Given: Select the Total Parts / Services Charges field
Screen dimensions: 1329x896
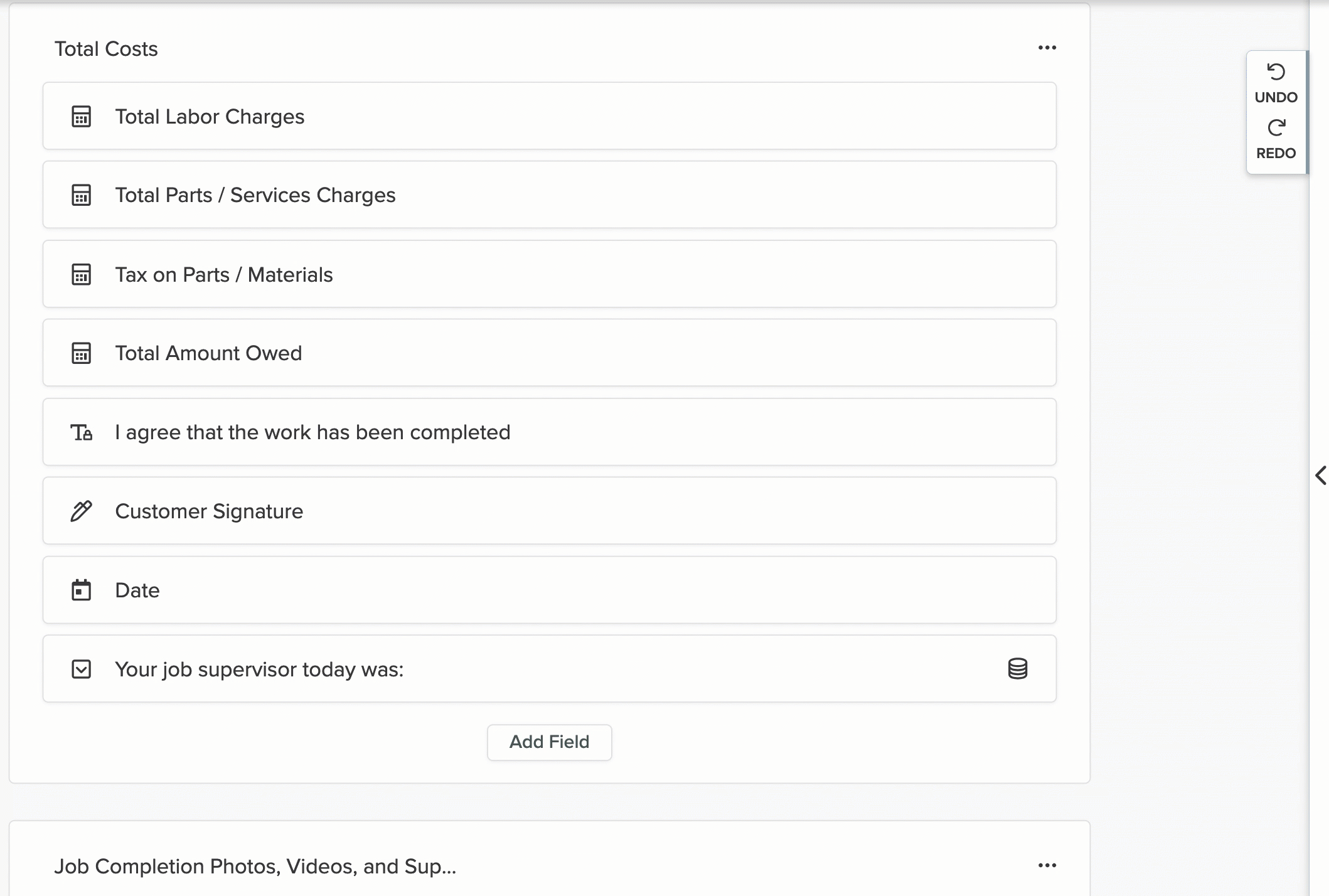Looking at the screenshot, I should point(550,195).
